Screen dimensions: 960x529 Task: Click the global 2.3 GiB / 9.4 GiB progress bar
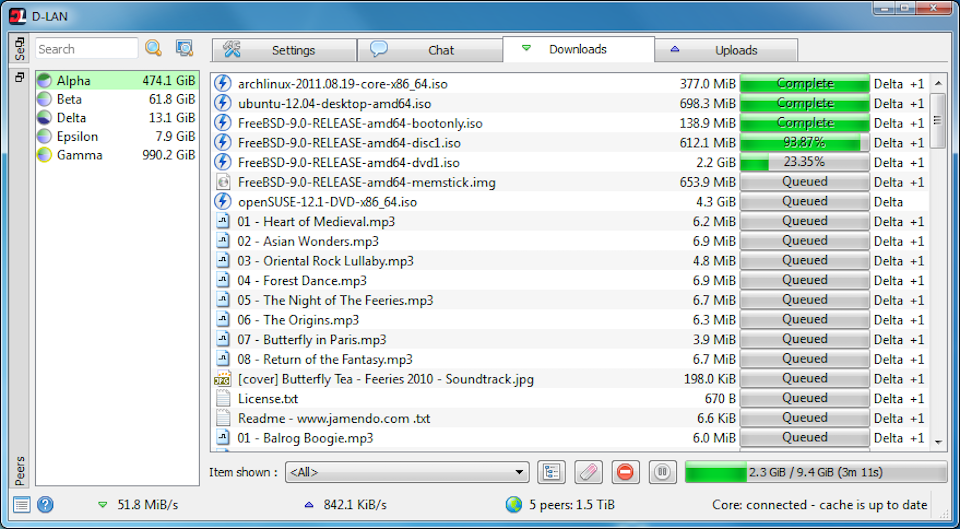click(x=816, y=472)
